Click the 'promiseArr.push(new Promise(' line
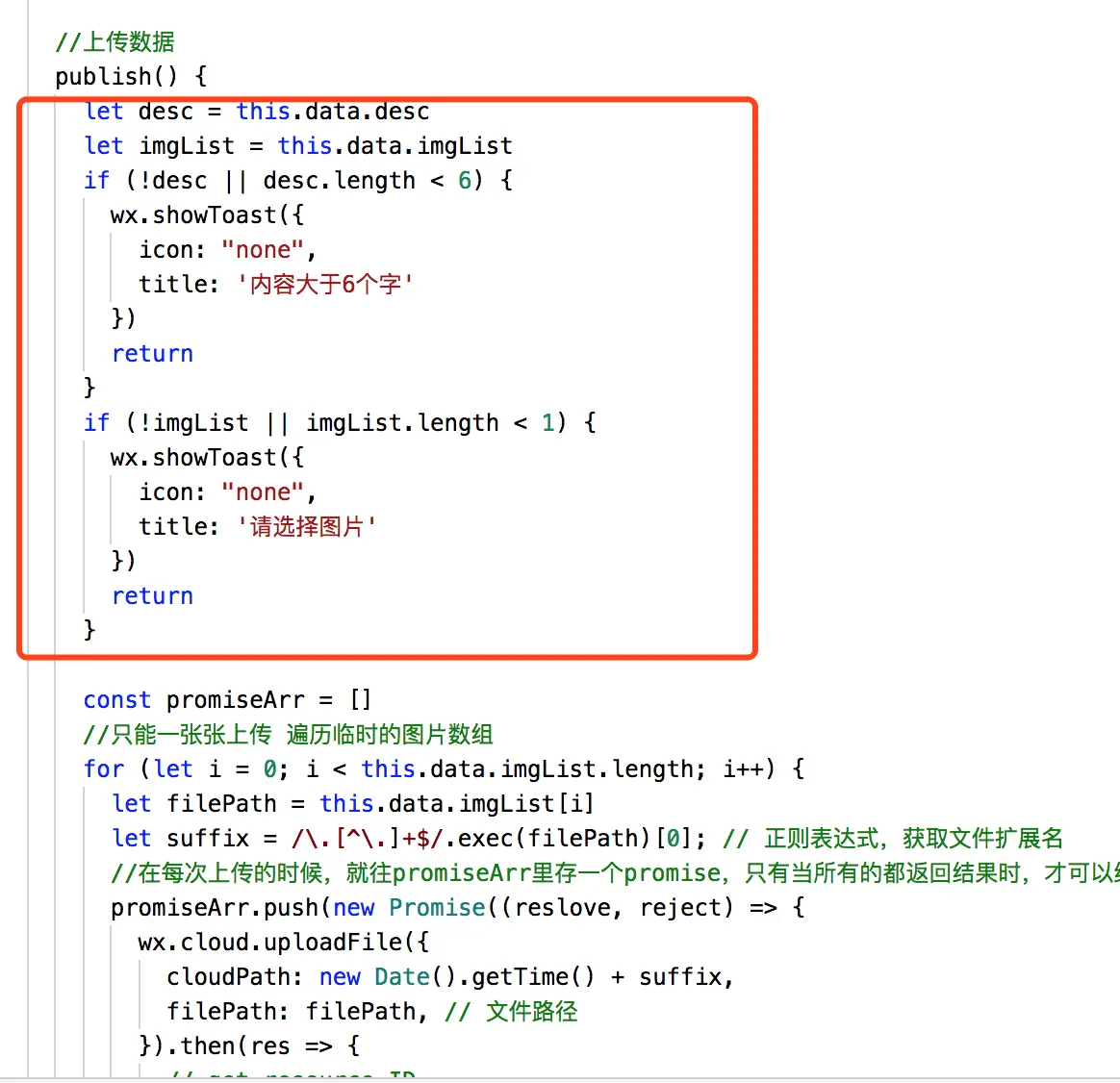1120x1083 pixels. coord(457,907)
